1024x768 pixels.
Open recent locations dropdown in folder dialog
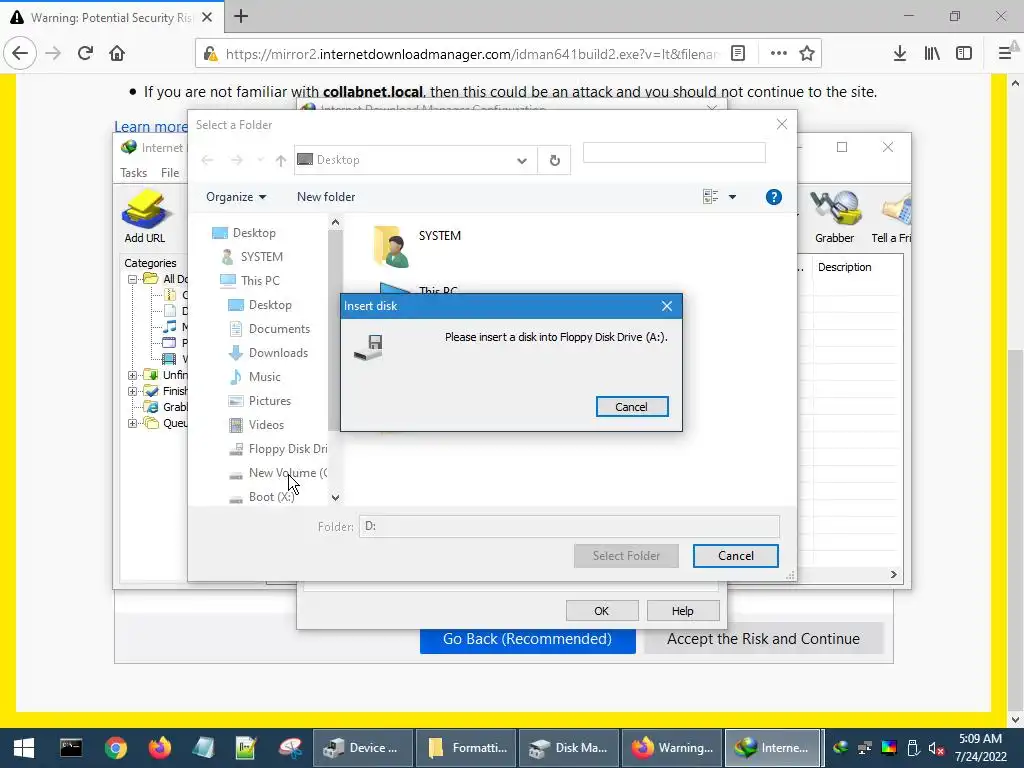[x=261, y=160]
